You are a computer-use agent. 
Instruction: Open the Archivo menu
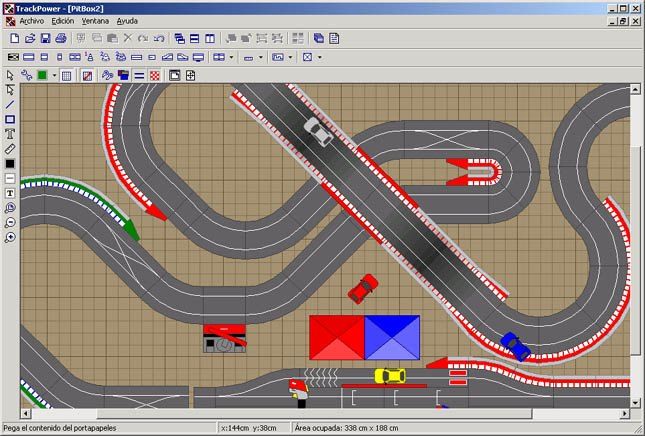tap(32, 21)
